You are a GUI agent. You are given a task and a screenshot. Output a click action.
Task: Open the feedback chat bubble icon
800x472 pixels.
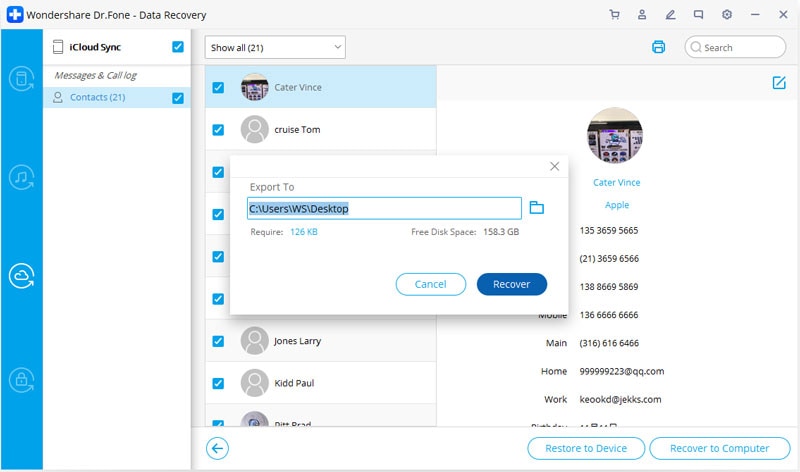(x=698, y=15)
